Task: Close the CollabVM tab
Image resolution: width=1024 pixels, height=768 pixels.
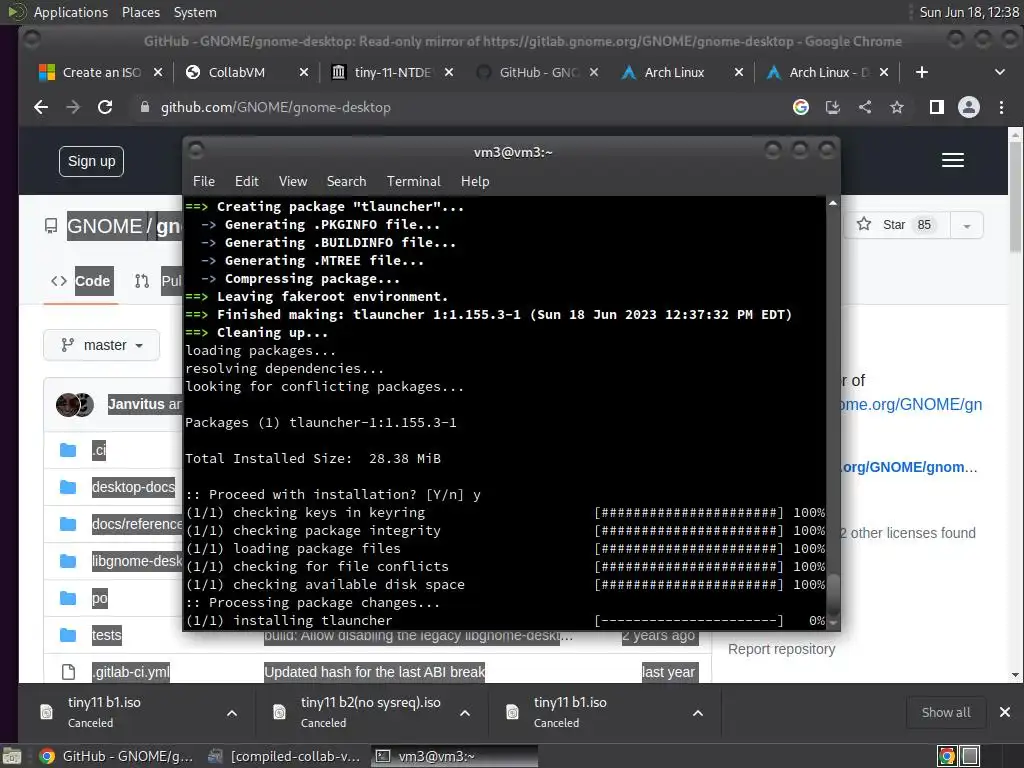Action: coord(304,72)
